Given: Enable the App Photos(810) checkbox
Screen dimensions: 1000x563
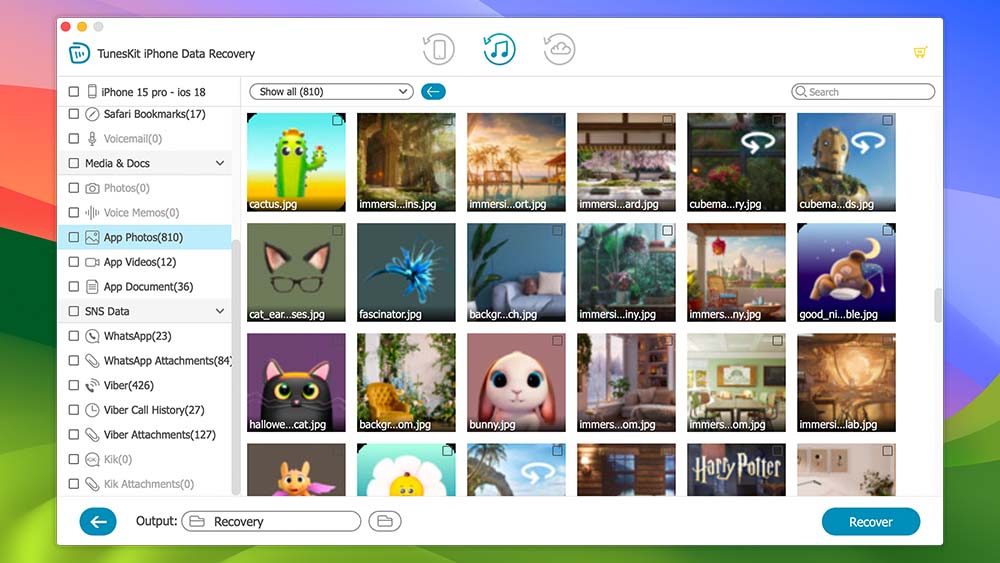Looking at the screenshot, I should coord(74,237).
